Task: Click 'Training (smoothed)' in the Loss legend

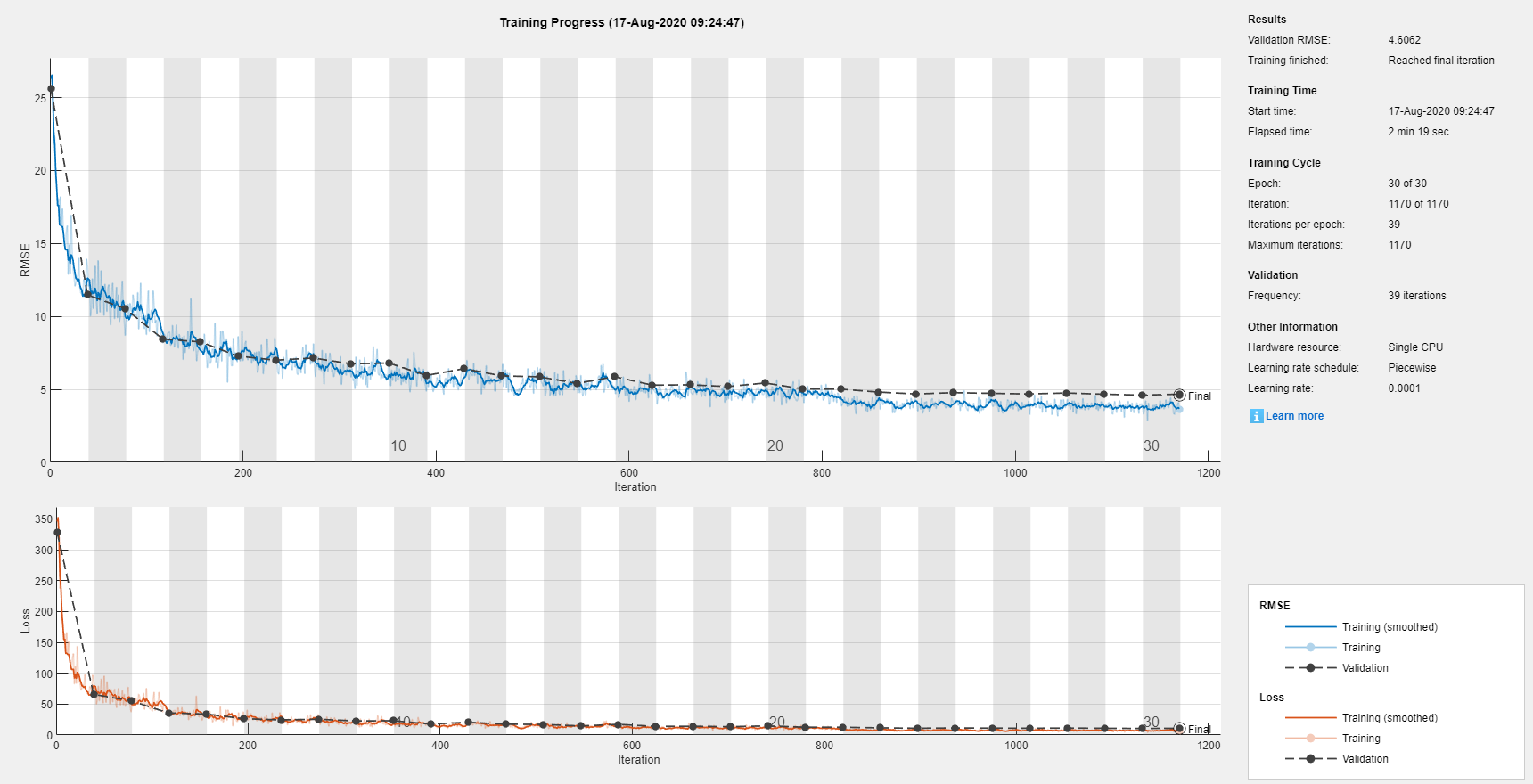Action: [x=1390, y=718]
